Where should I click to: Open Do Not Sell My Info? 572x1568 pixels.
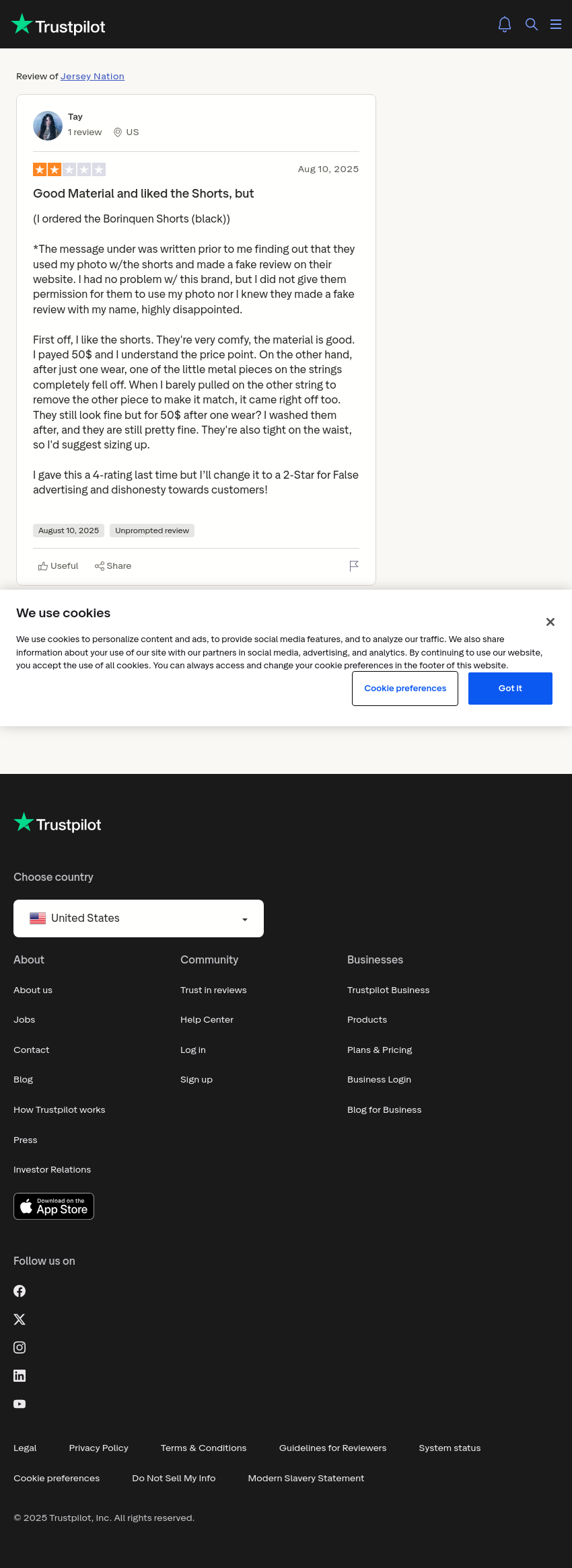click(174, 1479)
